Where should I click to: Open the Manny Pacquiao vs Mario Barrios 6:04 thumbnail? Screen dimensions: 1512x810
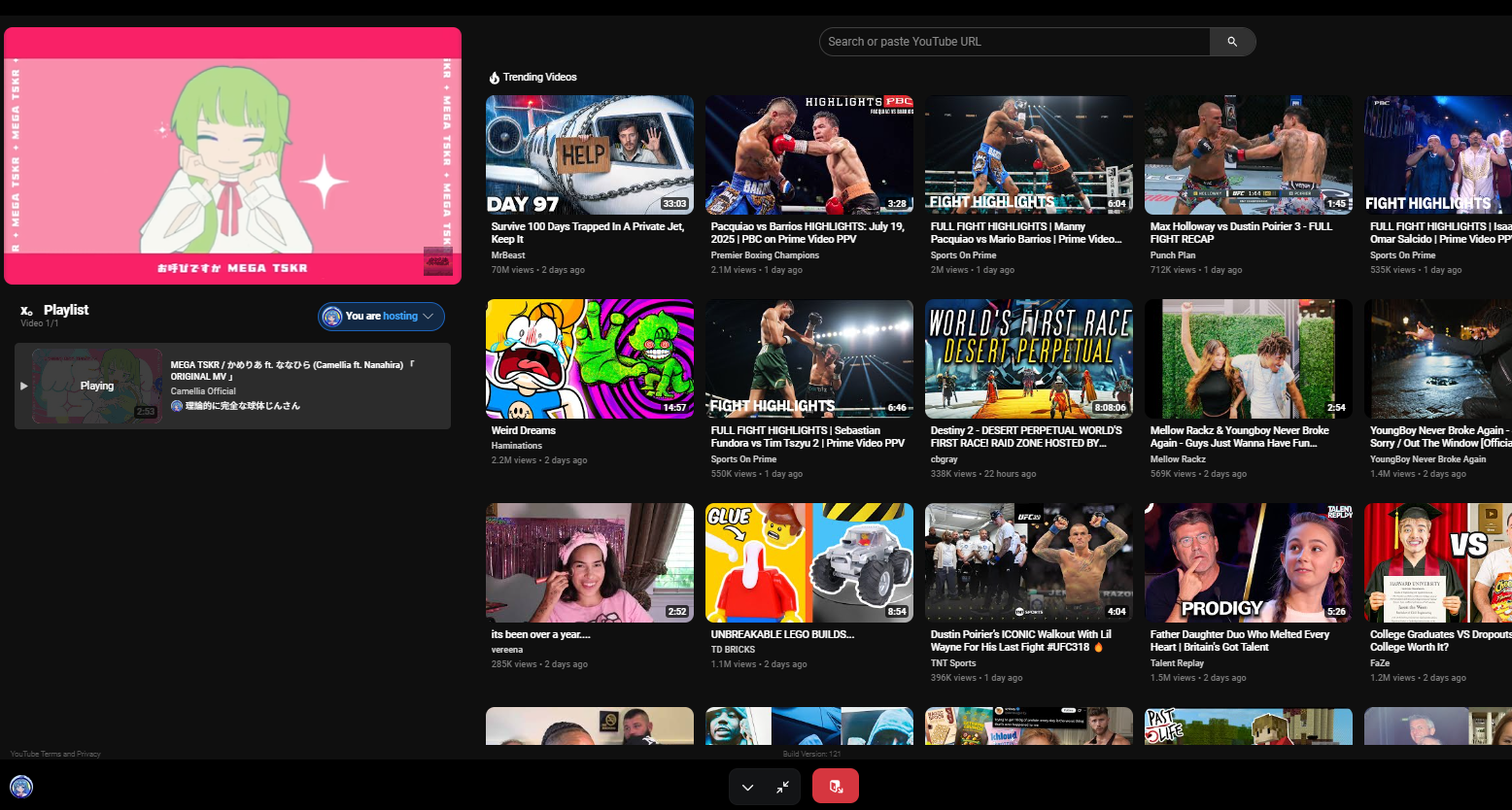coord(1029,154)
